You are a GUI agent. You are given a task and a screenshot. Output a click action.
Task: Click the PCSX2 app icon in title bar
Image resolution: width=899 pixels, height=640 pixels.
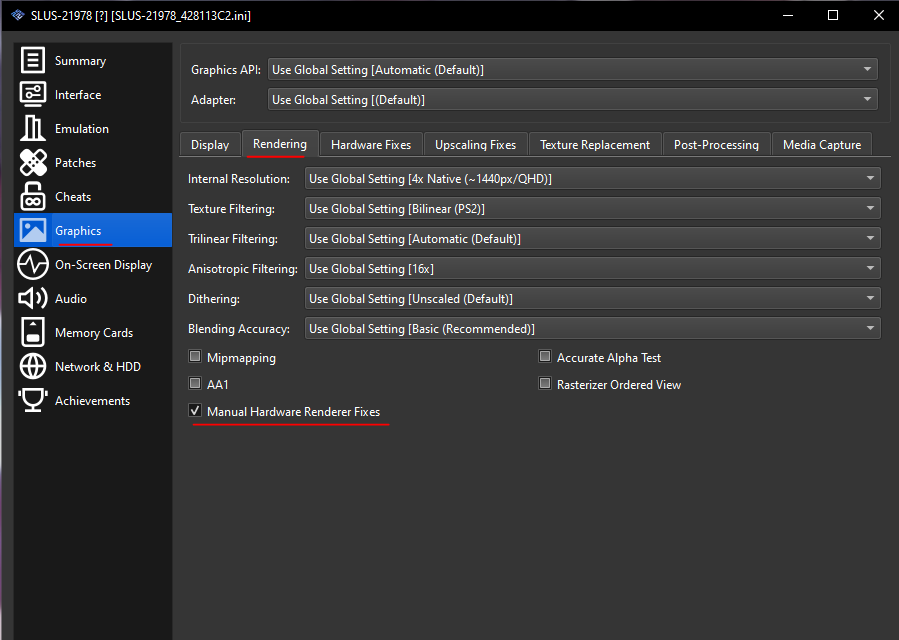pos(18,15)
